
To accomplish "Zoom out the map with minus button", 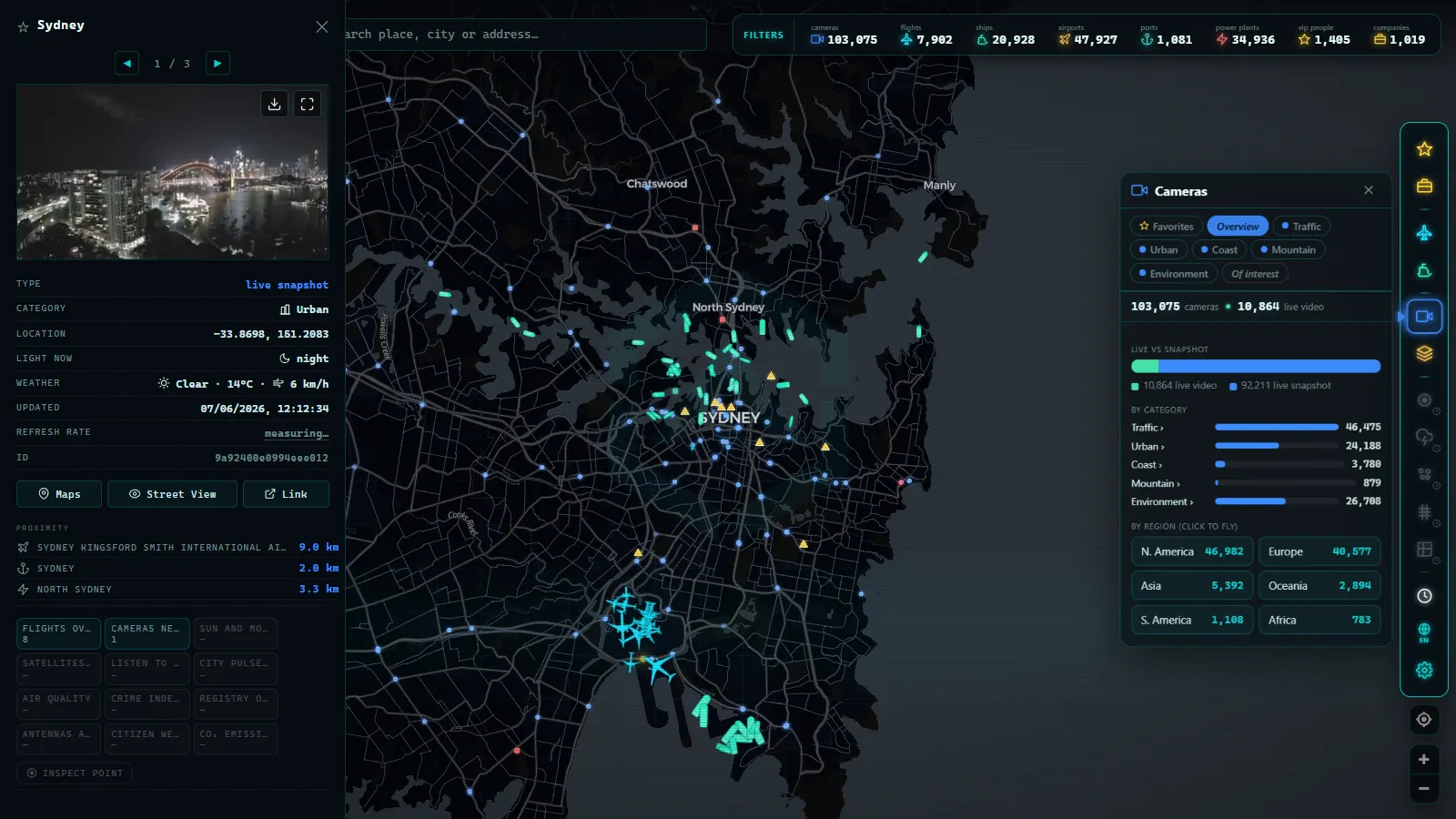I will tap(1424, 788).
